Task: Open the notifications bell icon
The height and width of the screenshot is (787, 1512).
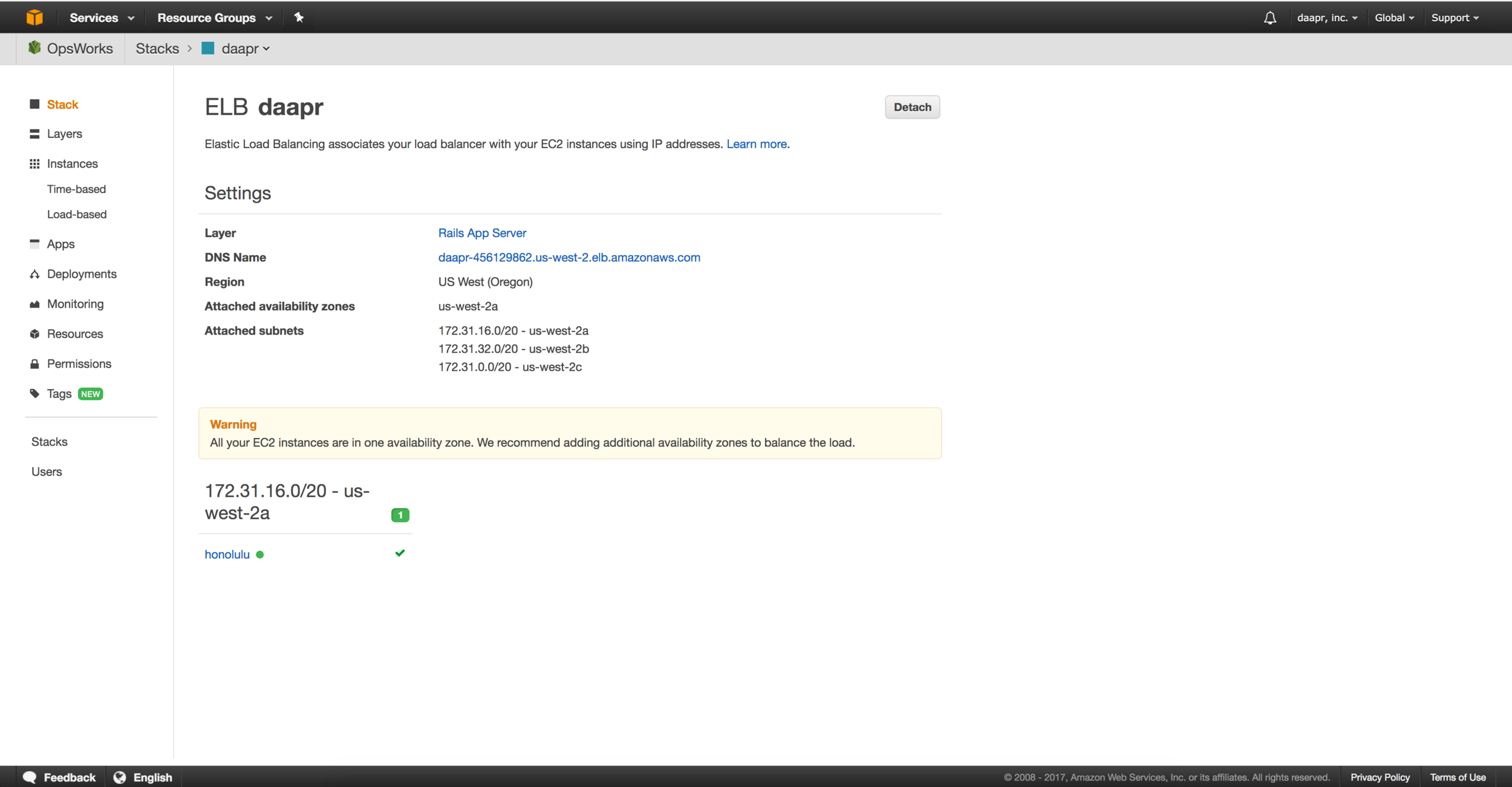Action: click(x=1270, y=18)
